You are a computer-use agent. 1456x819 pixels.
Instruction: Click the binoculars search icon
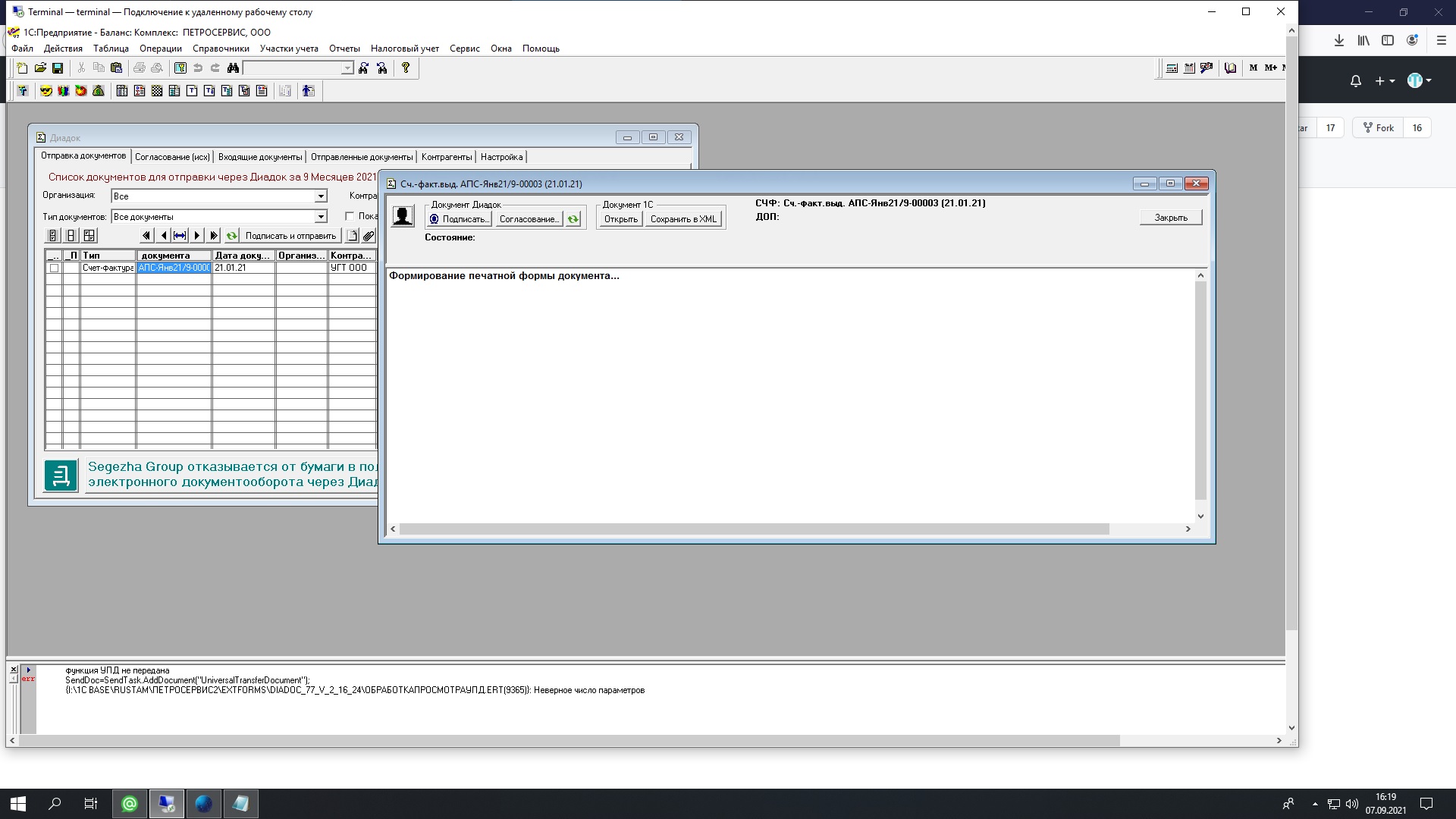[x=233, y=68]
